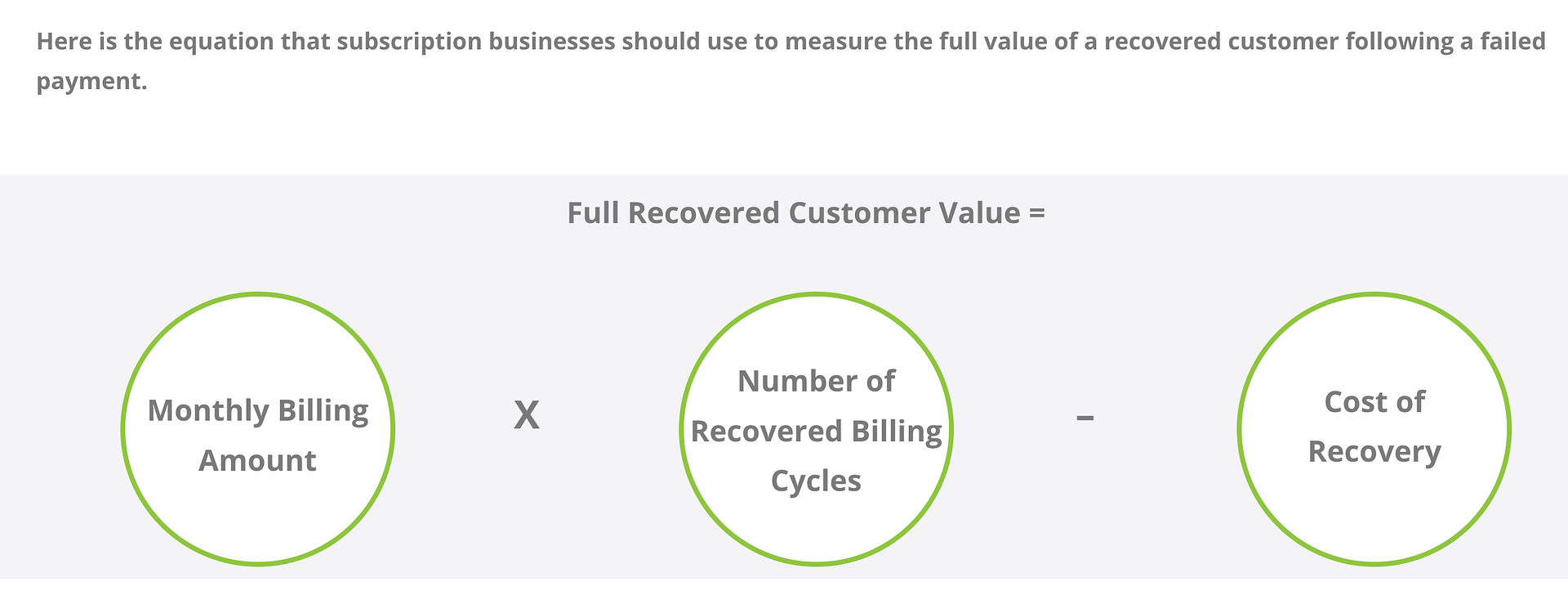Click the minus sign between circles

pyautogui.click(x=1085, y=418)
